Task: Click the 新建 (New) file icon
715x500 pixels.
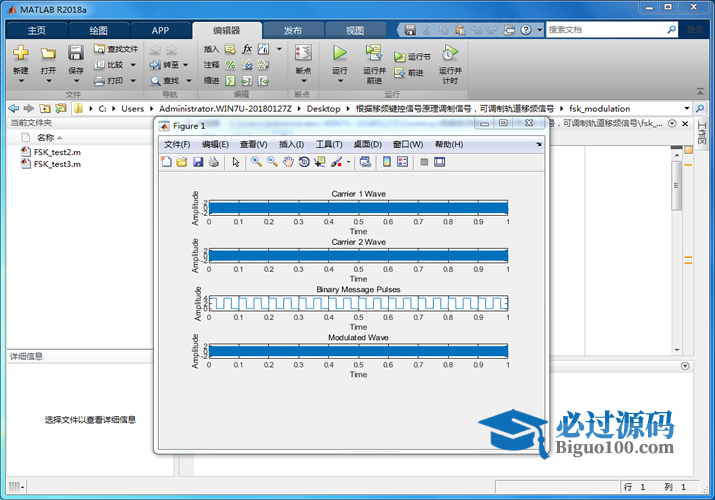Action: pyautogui.click(x=21, y=53)
